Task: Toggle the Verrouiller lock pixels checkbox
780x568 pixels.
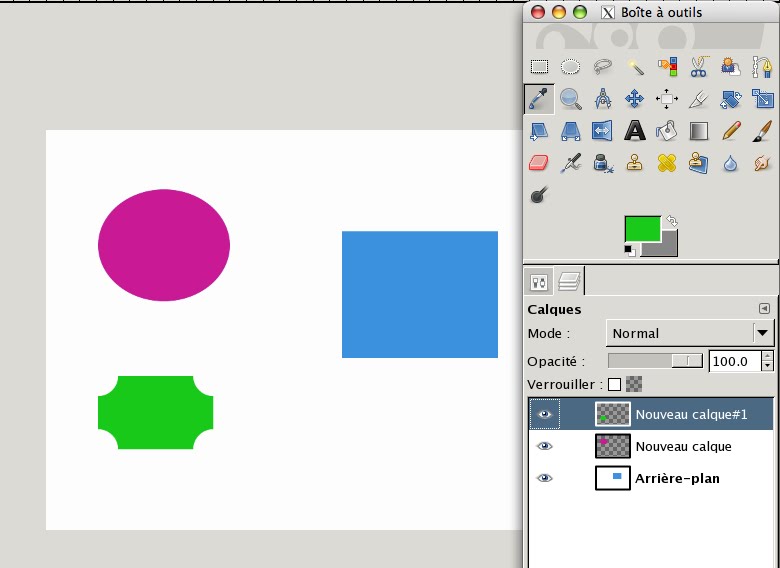Action: pyautogui.click(x=614, y=384)
